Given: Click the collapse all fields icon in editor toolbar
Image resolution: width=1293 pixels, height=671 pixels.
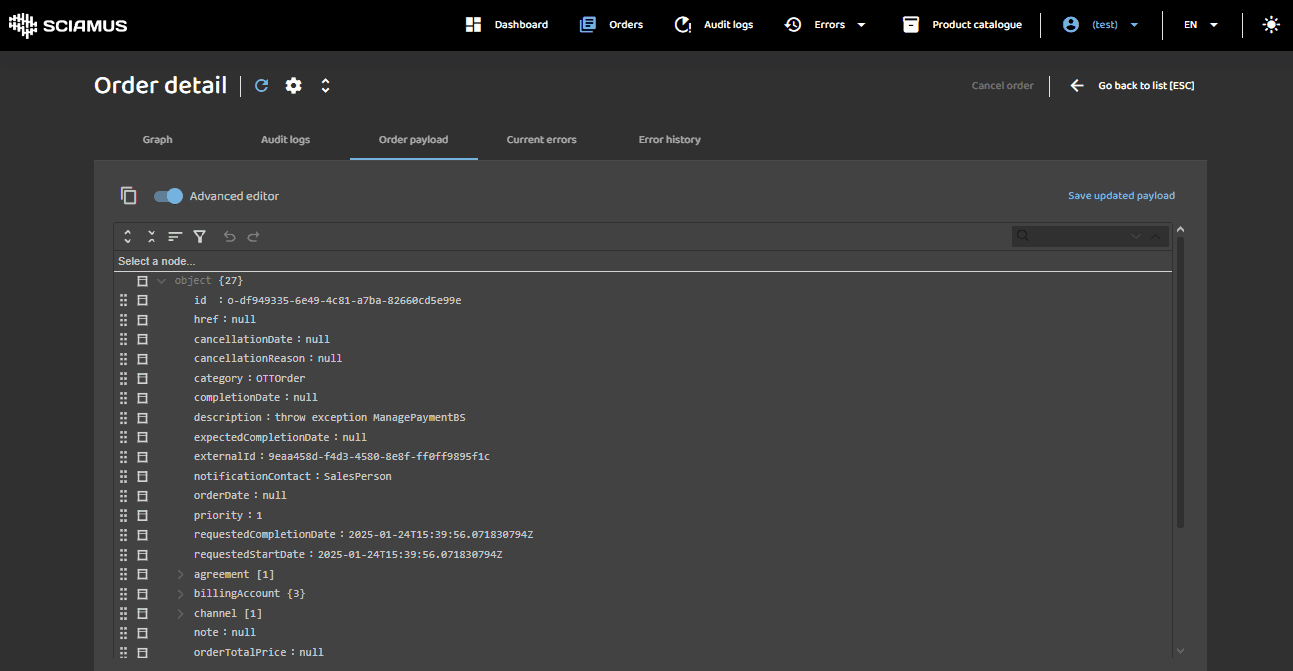Looking at the screenshot, I should [x=151, y=237].
